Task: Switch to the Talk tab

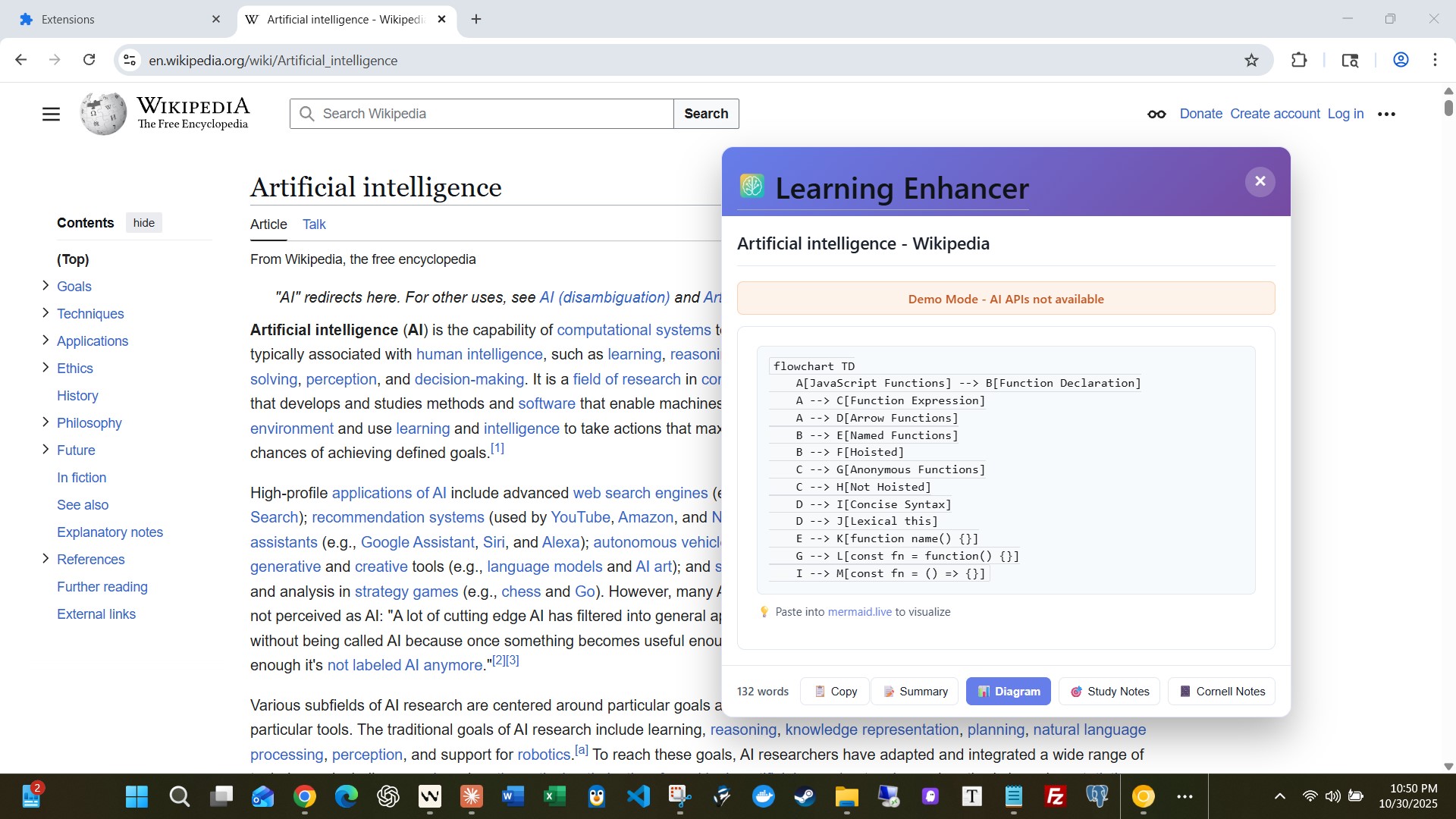Action: [314, 224]
